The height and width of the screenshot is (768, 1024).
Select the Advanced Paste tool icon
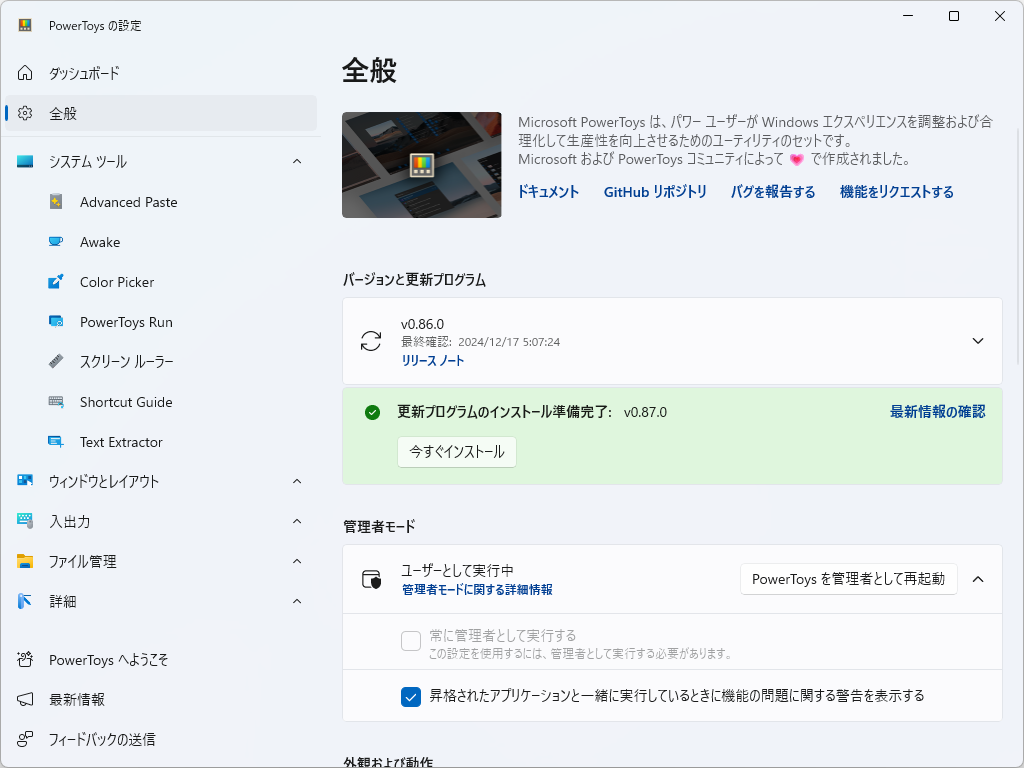point(56,202)
